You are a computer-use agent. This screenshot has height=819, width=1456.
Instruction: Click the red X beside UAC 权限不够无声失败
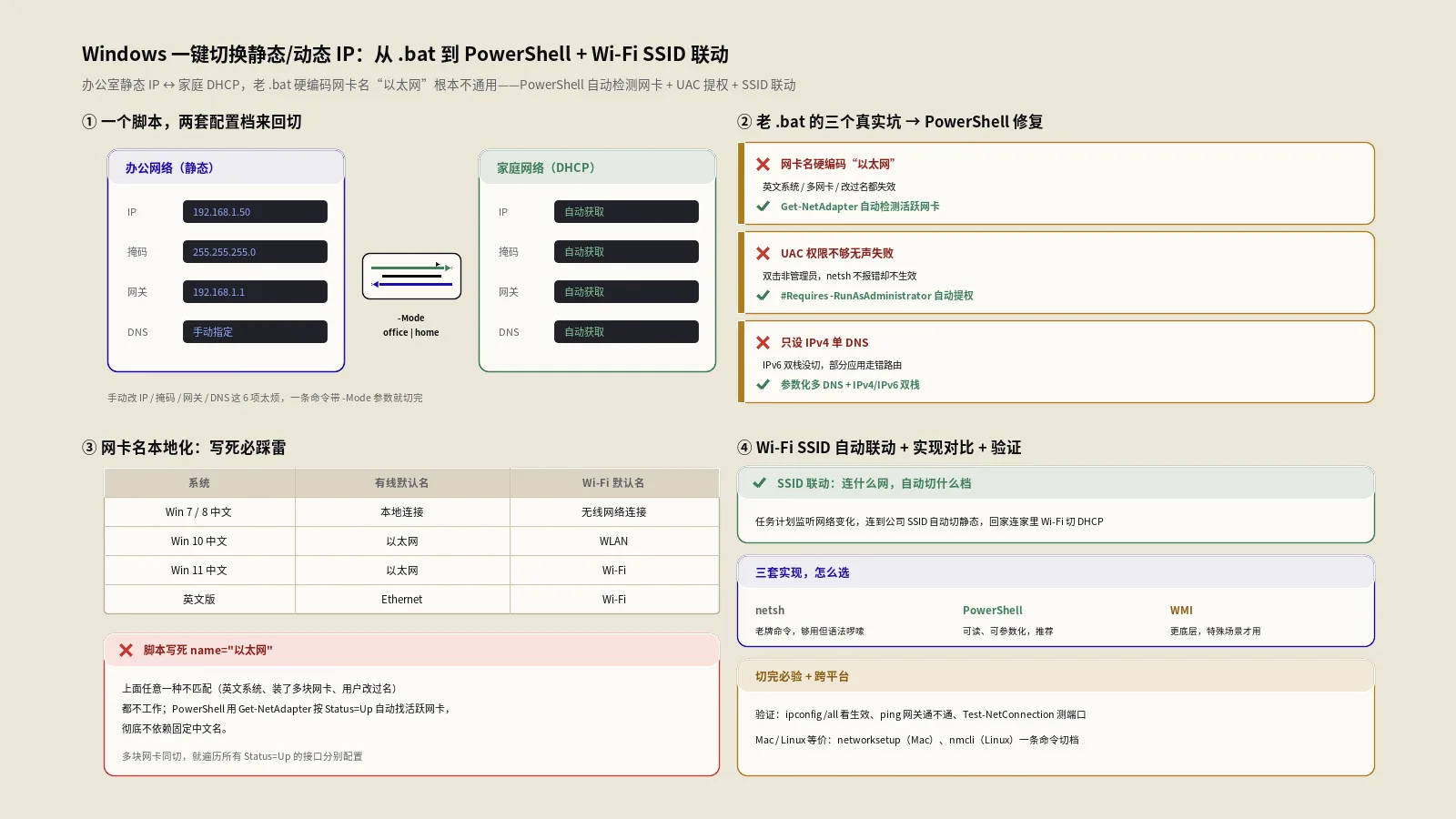(x=763, y=254)
